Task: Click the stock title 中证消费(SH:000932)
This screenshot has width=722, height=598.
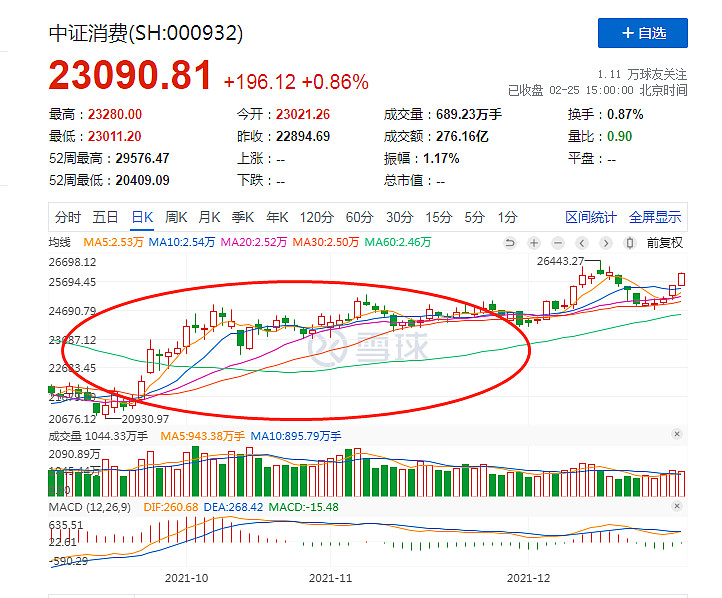Action: pyautogui.click(x=146, y=33)
